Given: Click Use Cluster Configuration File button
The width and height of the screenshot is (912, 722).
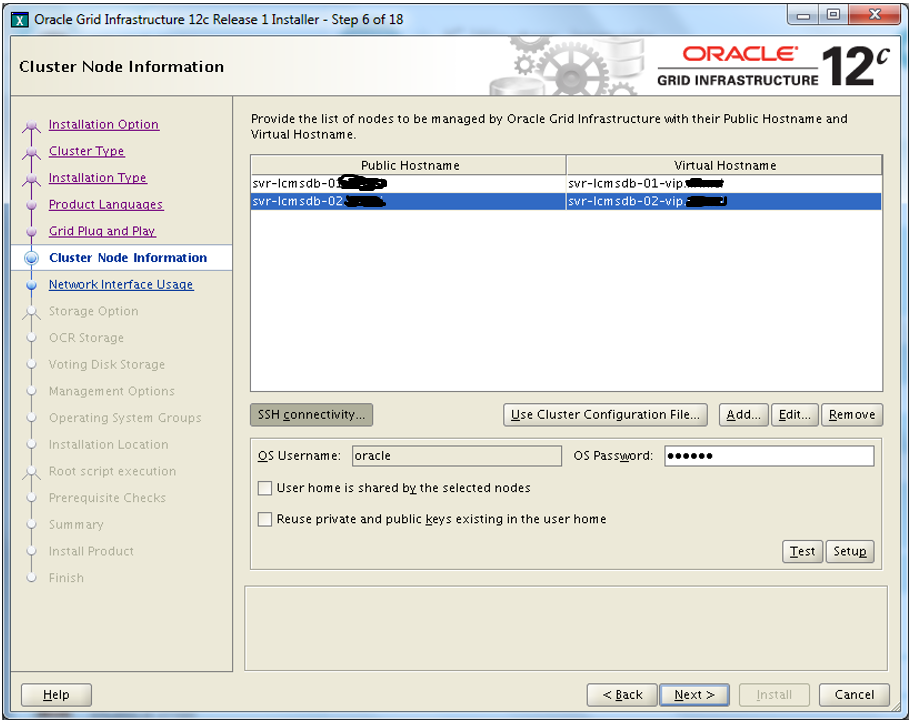Looking at the screenshot, I should pyautogui.click(x=605, y=415).
